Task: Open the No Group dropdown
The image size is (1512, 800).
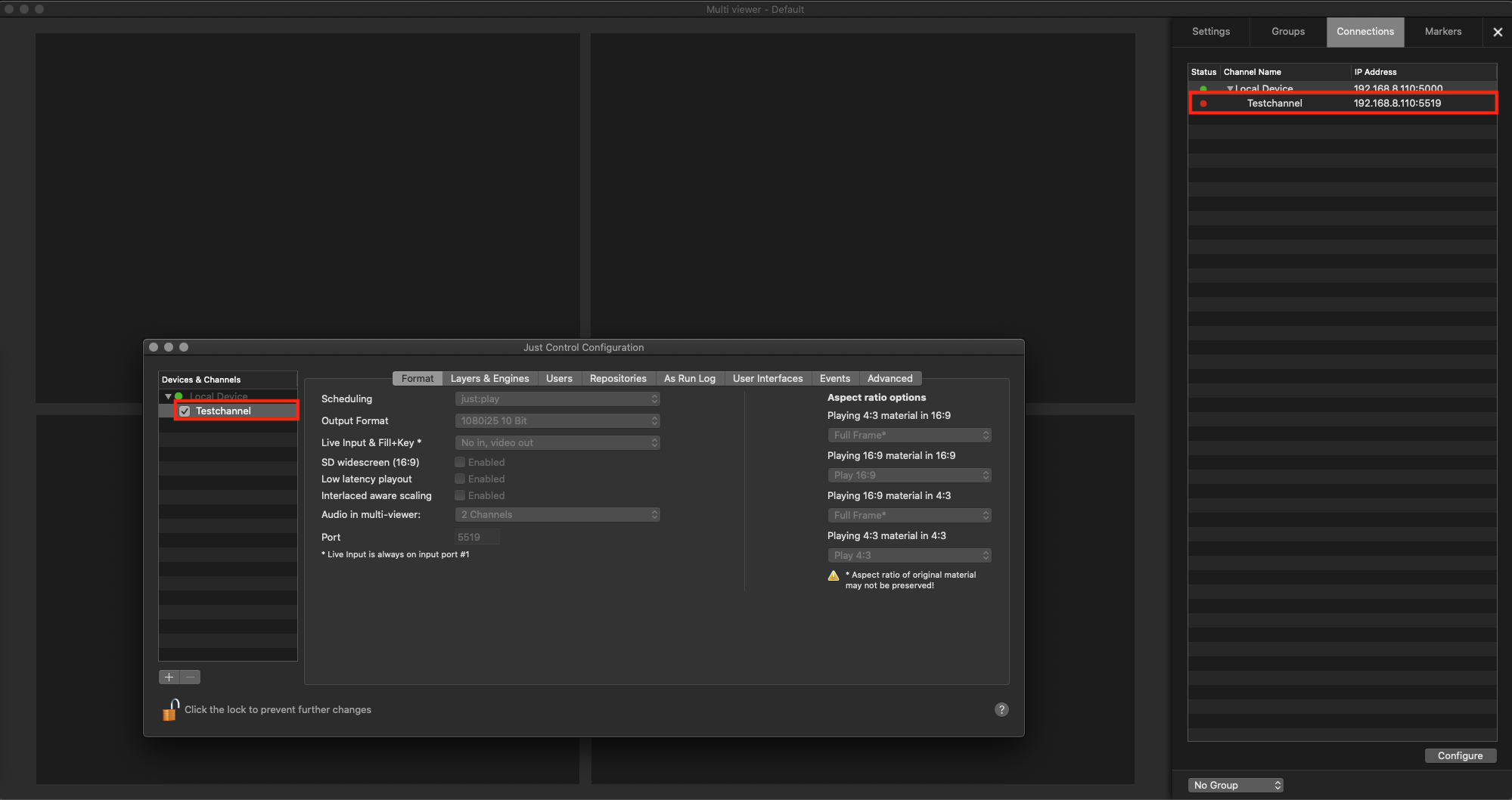Action: click(x=1236, y=786)
